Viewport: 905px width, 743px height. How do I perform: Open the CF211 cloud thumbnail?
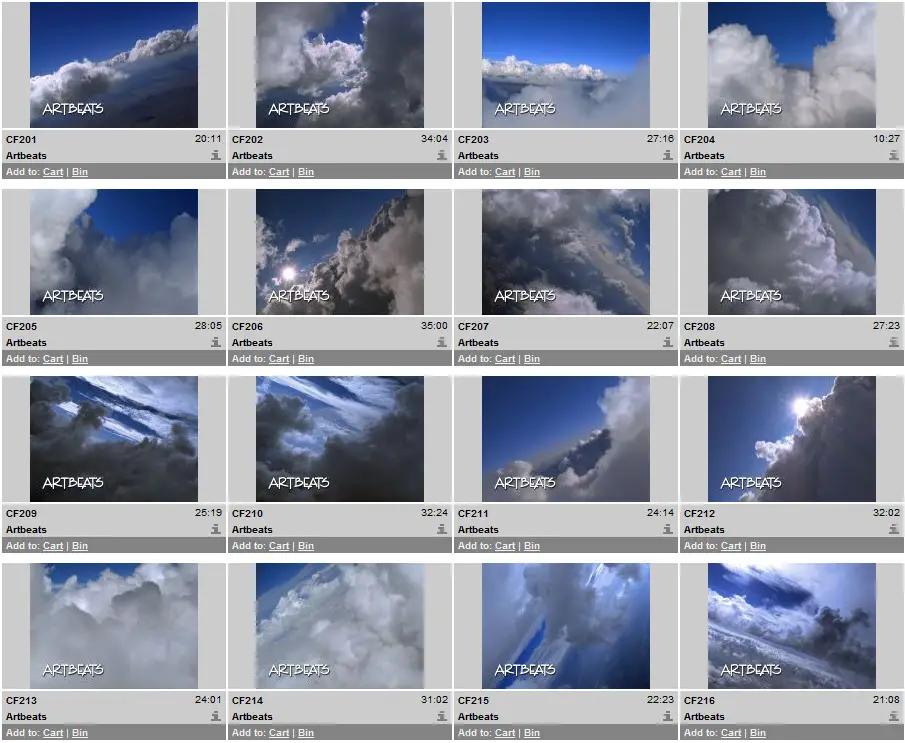pos(566,439)
